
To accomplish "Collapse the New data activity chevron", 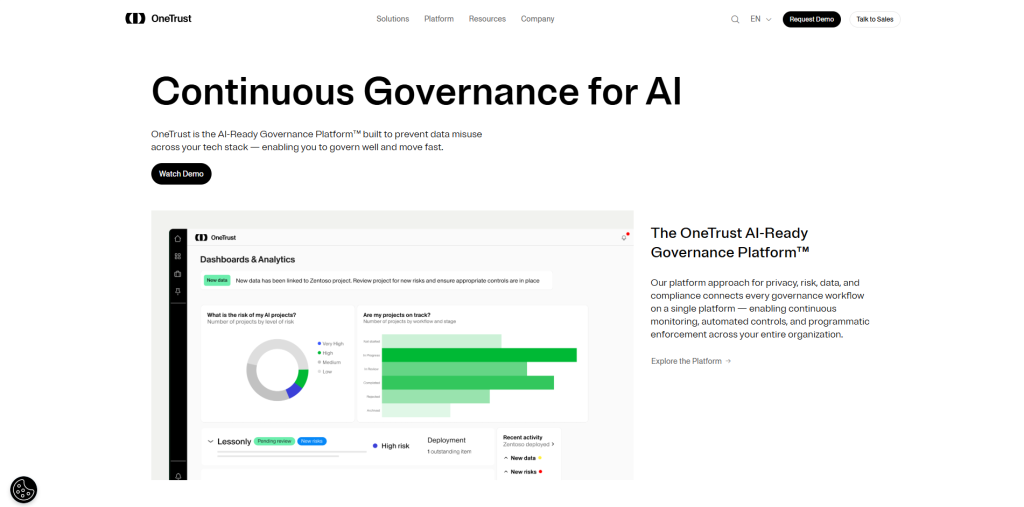I will (x=505, y=458).
